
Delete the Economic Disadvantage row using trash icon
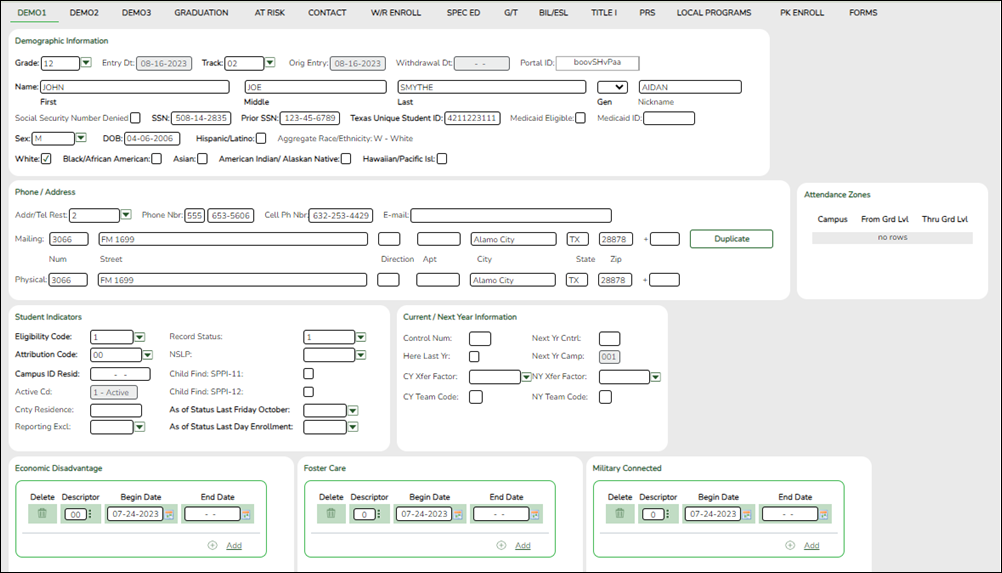click(42, 514)
